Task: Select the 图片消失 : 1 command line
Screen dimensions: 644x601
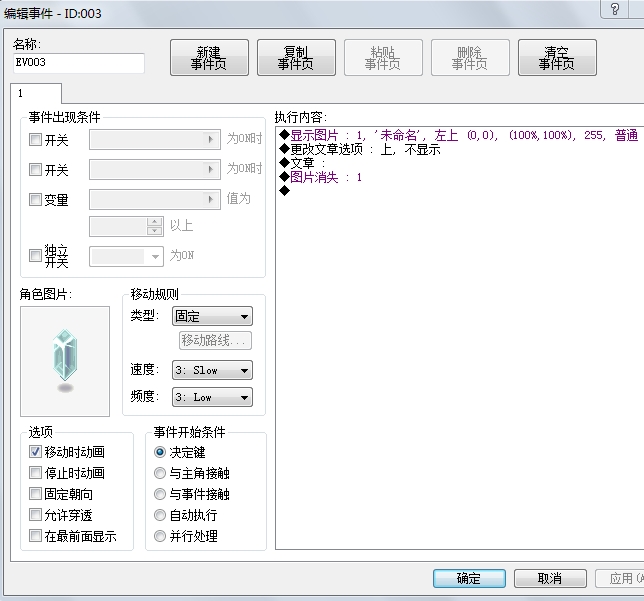Action: point(320,177)
